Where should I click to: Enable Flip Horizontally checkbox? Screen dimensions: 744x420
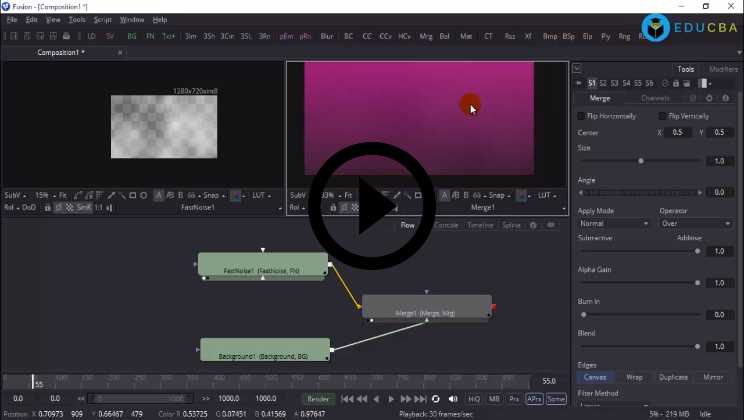click(582, 116)
